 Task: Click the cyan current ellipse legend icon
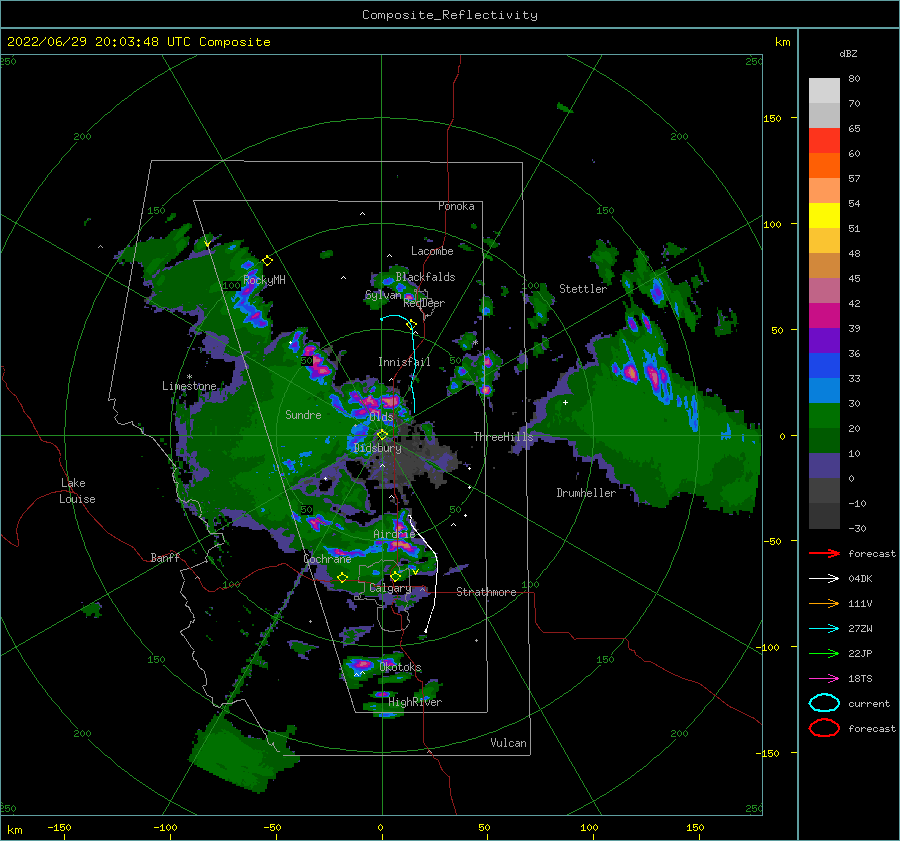[824, 703]
